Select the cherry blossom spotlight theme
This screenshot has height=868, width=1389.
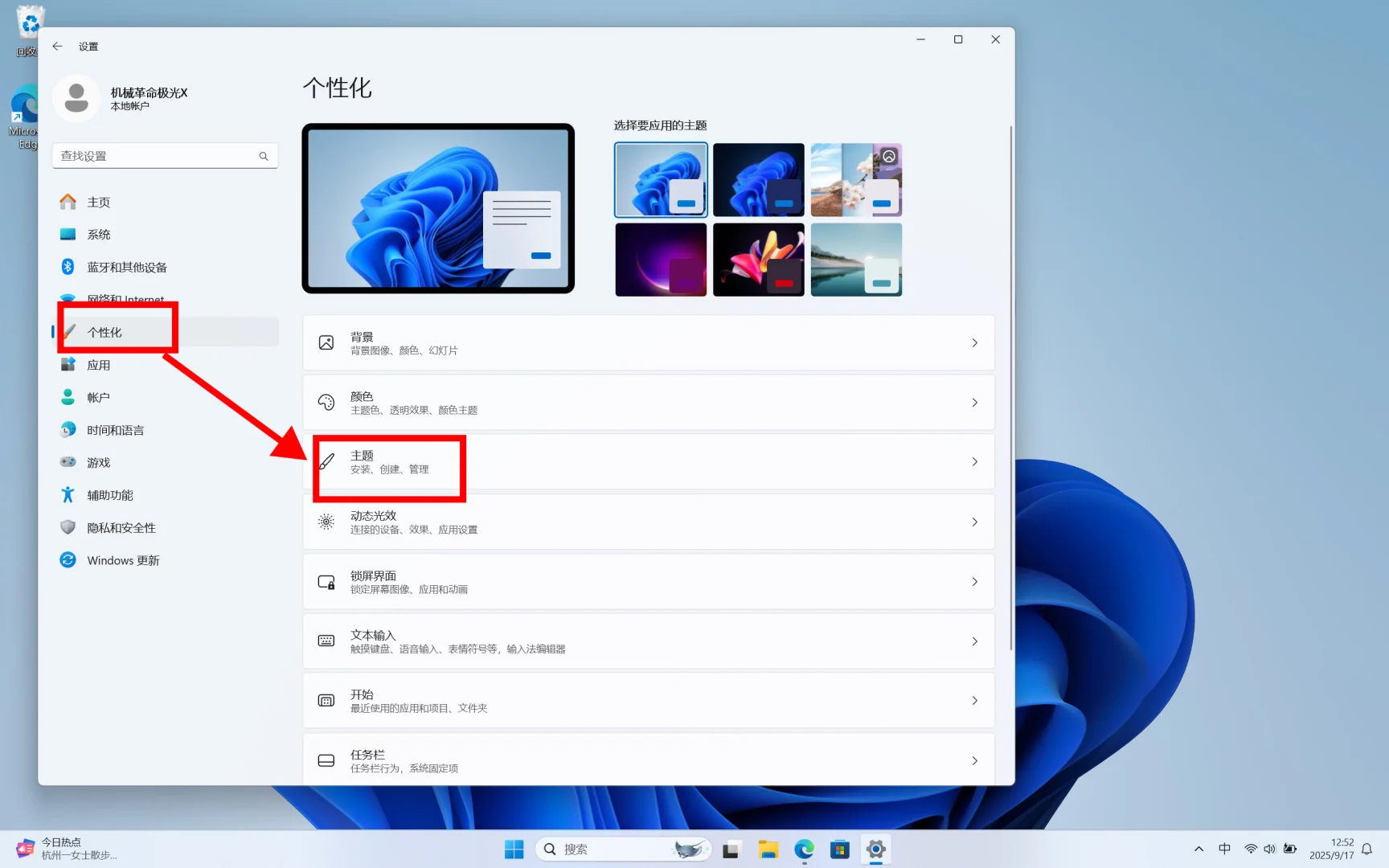856,180
